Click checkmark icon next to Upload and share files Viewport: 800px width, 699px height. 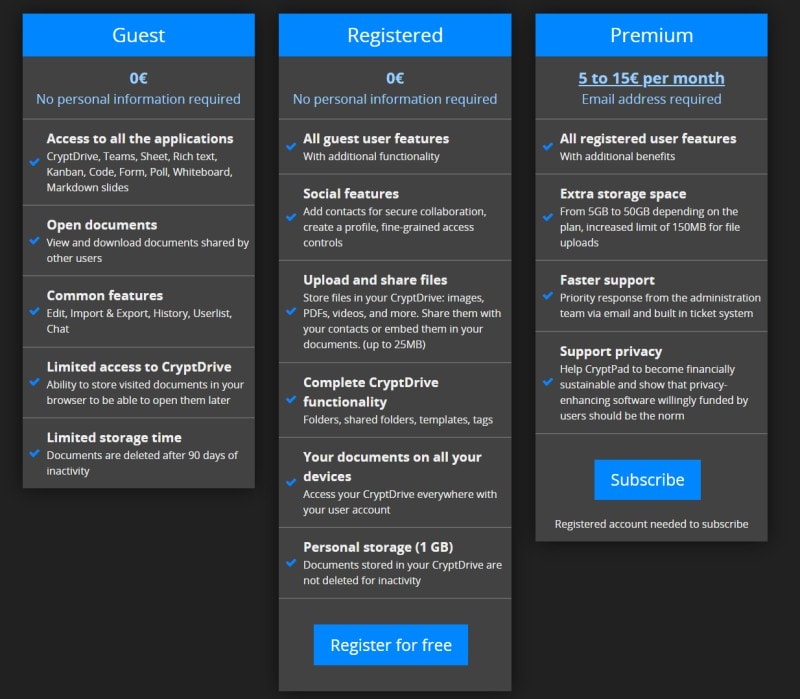coord(291,311)
